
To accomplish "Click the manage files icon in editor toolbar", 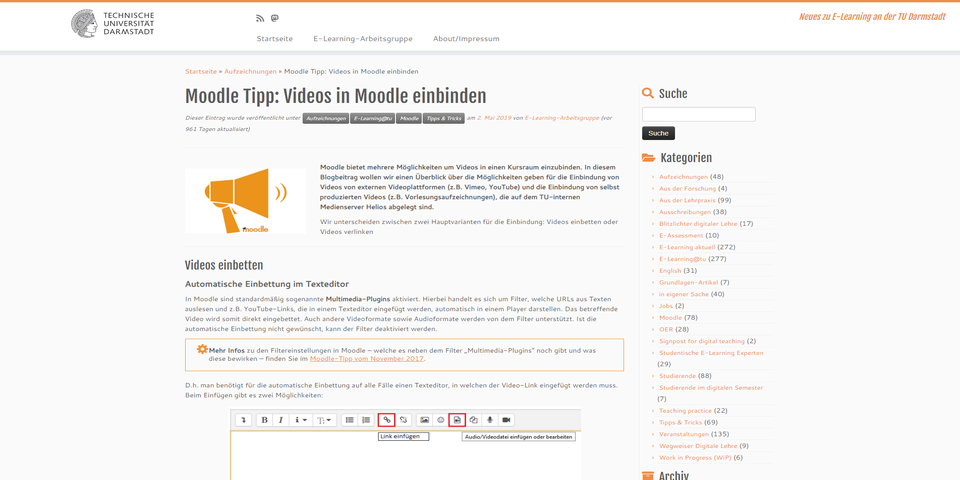I will point(473,420).
